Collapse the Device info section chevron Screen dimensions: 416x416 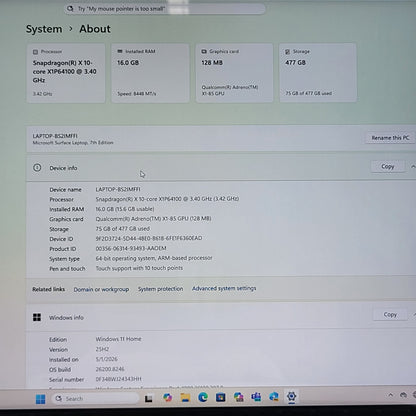click(x=413, y=166)
